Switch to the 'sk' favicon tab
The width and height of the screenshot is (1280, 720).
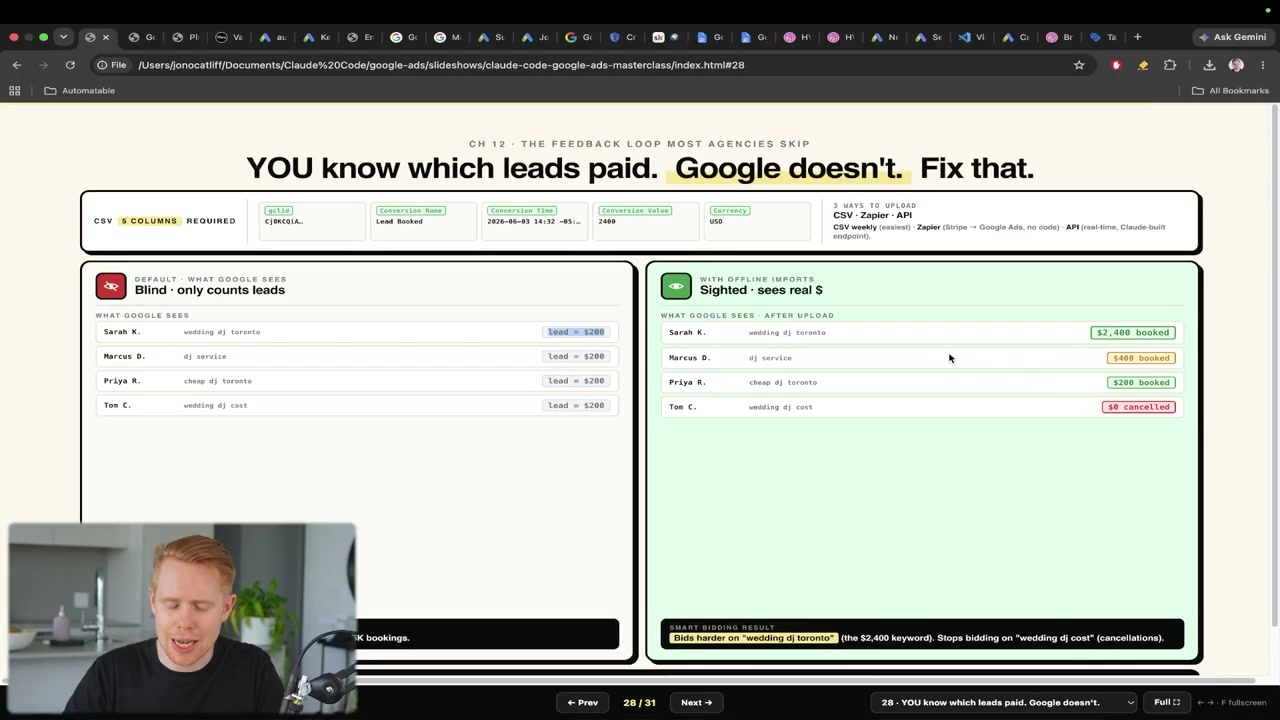pyautogui.click(x=665, y=37)
